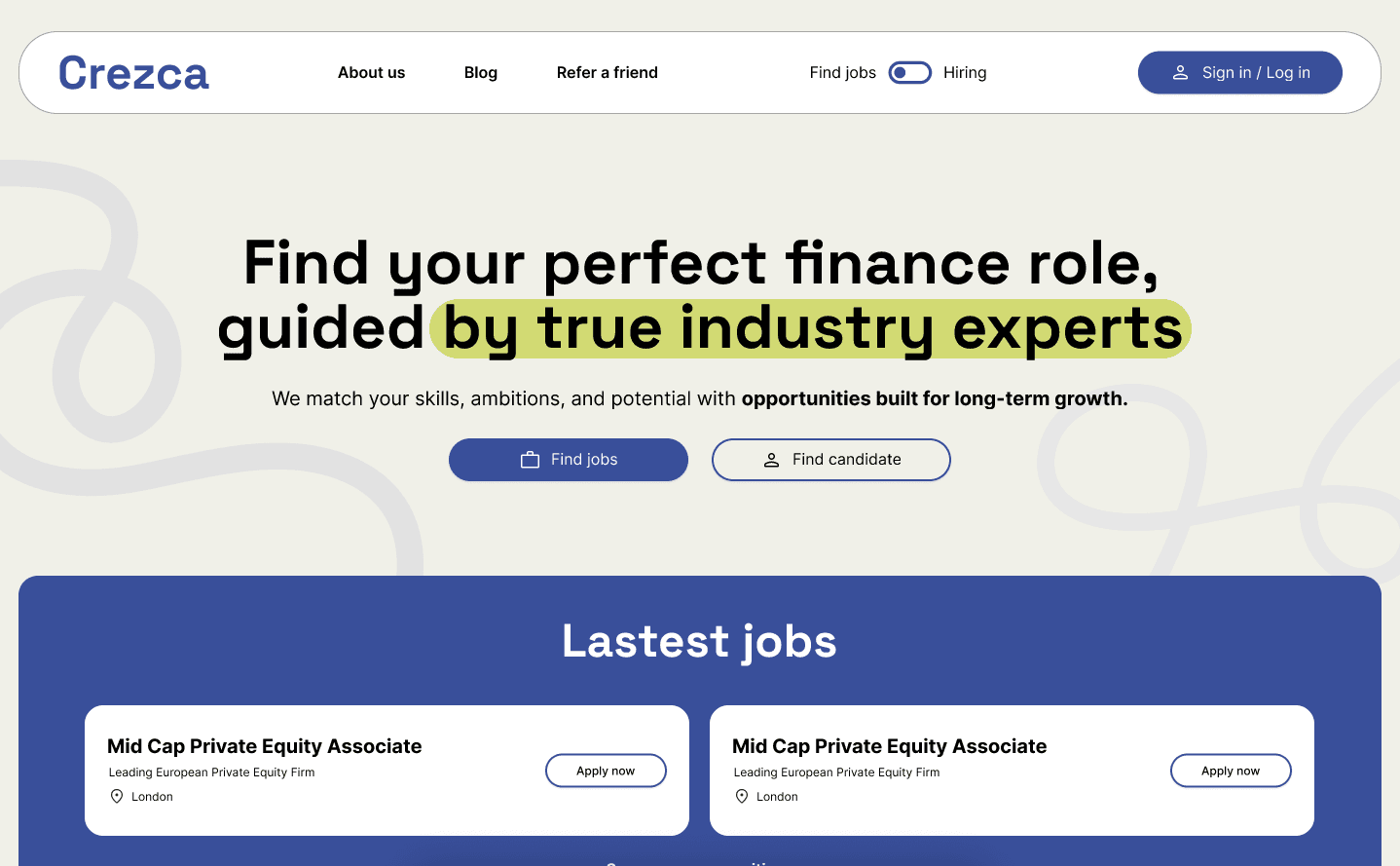Viewport: 1400px width, 866px height.
Task: Open the second Mid Cap Private Equity Associate title
Action: point(889,746)
